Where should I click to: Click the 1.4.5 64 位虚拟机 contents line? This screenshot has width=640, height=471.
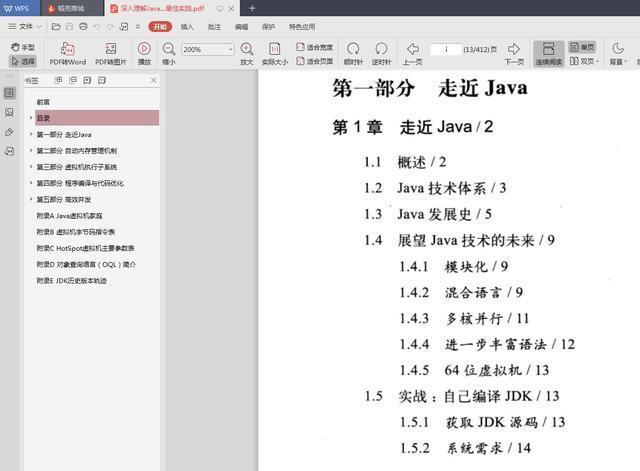474,370
